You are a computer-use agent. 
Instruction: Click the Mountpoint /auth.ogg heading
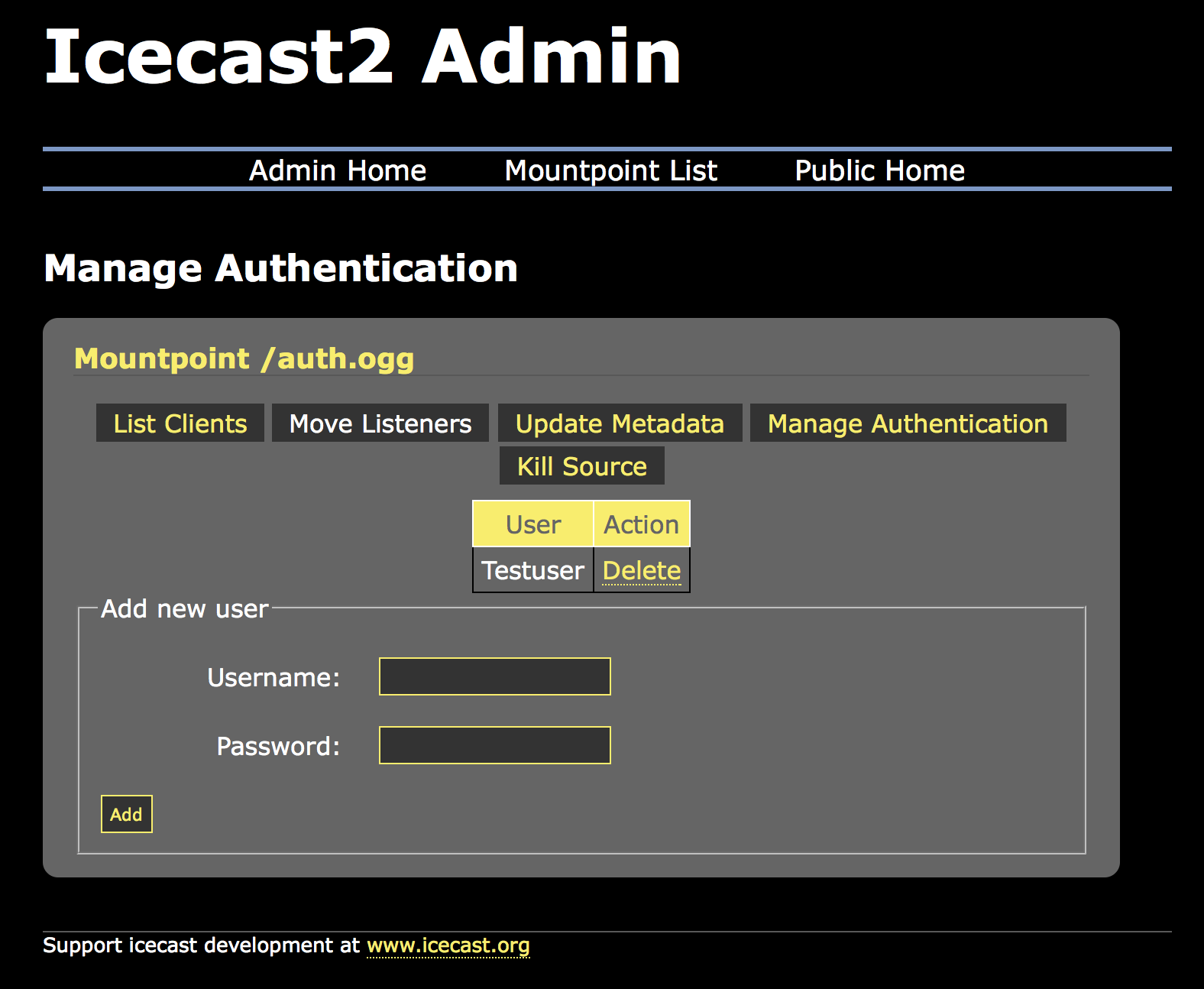244,358
